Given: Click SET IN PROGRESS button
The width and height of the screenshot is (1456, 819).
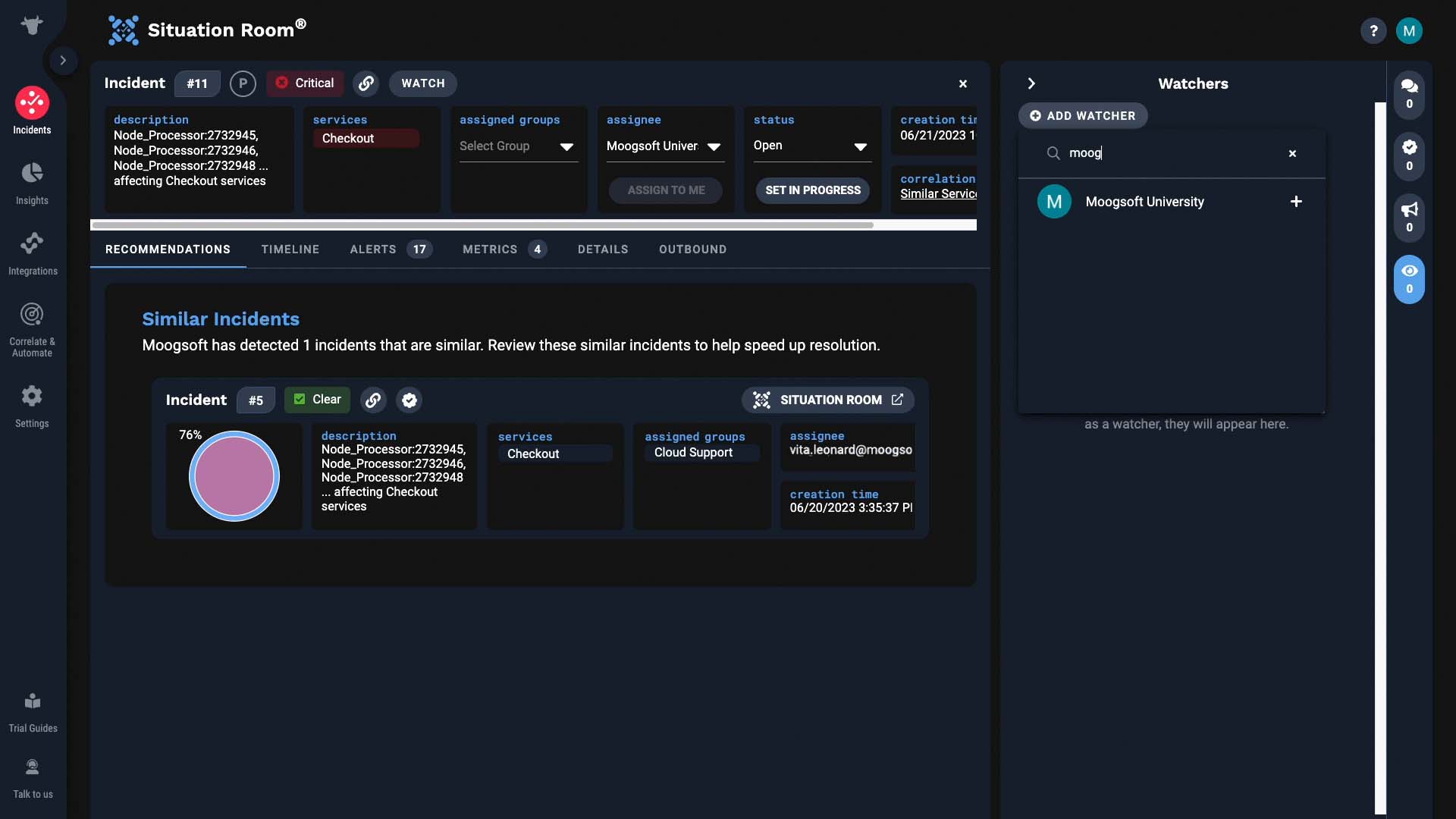Looking at the screenshot, I should tap(813, 190).
